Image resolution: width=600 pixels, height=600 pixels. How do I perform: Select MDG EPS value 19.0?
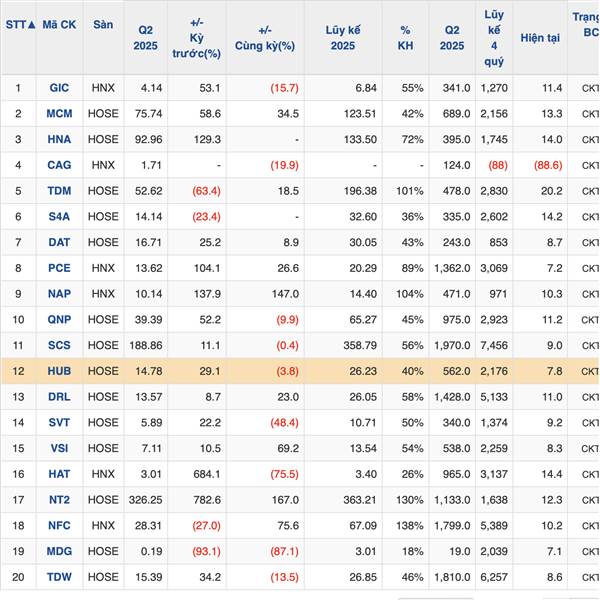coord(460,551)
